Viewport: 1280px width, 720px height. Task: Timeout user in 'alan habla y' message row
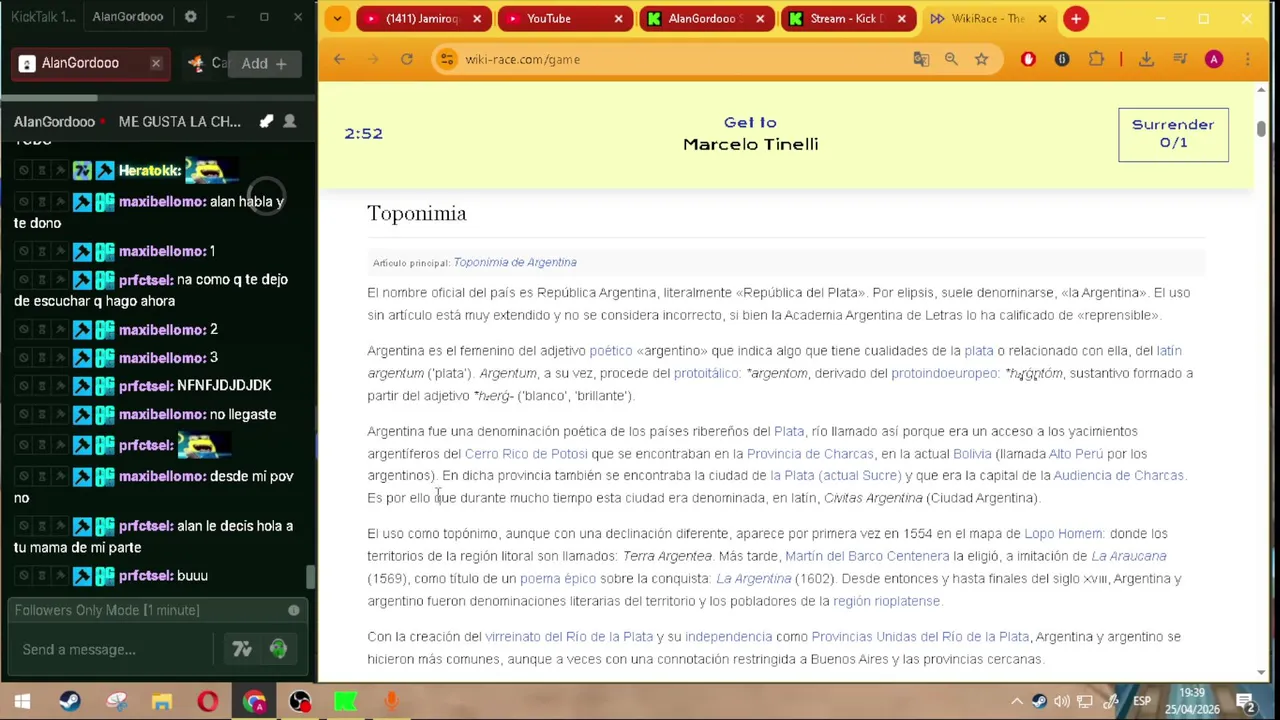pyautogui.click(x=42, y=202)
